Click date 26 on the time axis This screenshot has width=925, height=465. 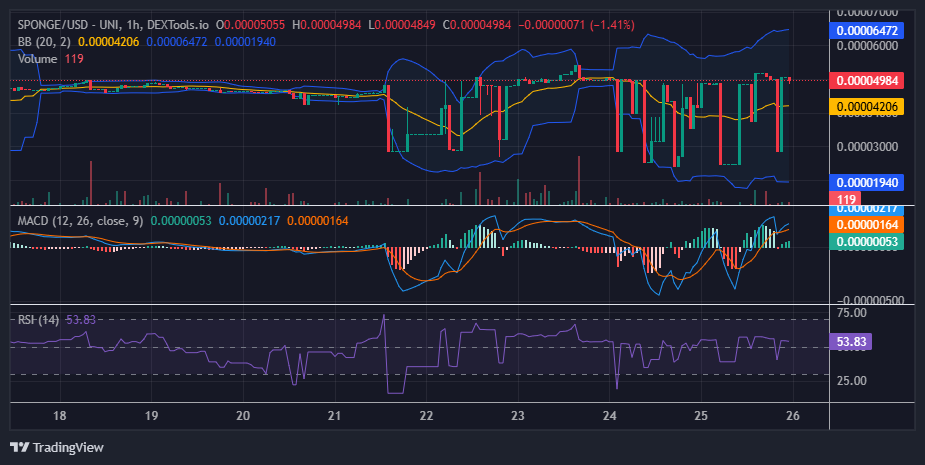click(793, 415)
